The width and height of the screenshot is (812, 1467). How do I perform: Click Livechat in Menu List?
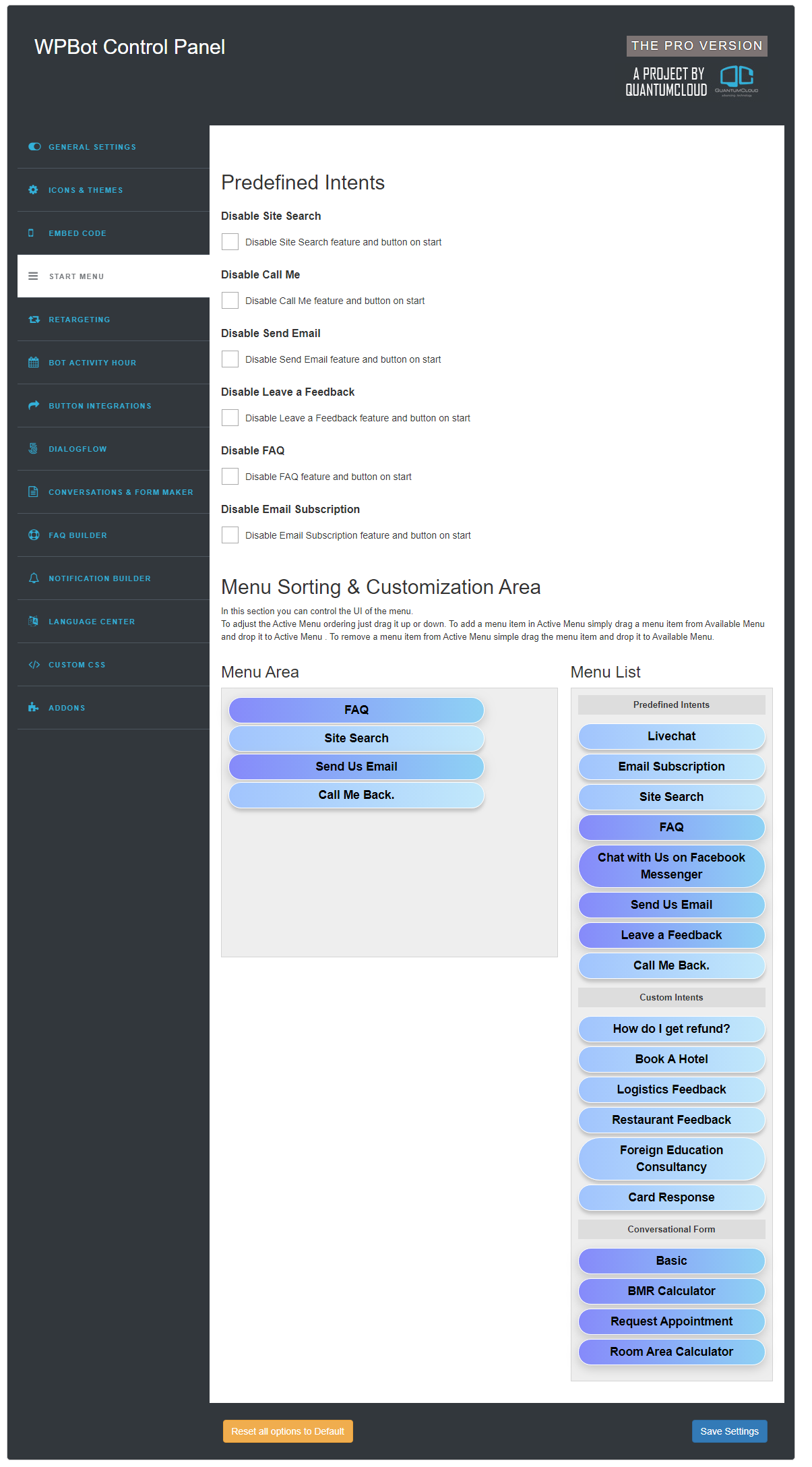tap(671, 736)
